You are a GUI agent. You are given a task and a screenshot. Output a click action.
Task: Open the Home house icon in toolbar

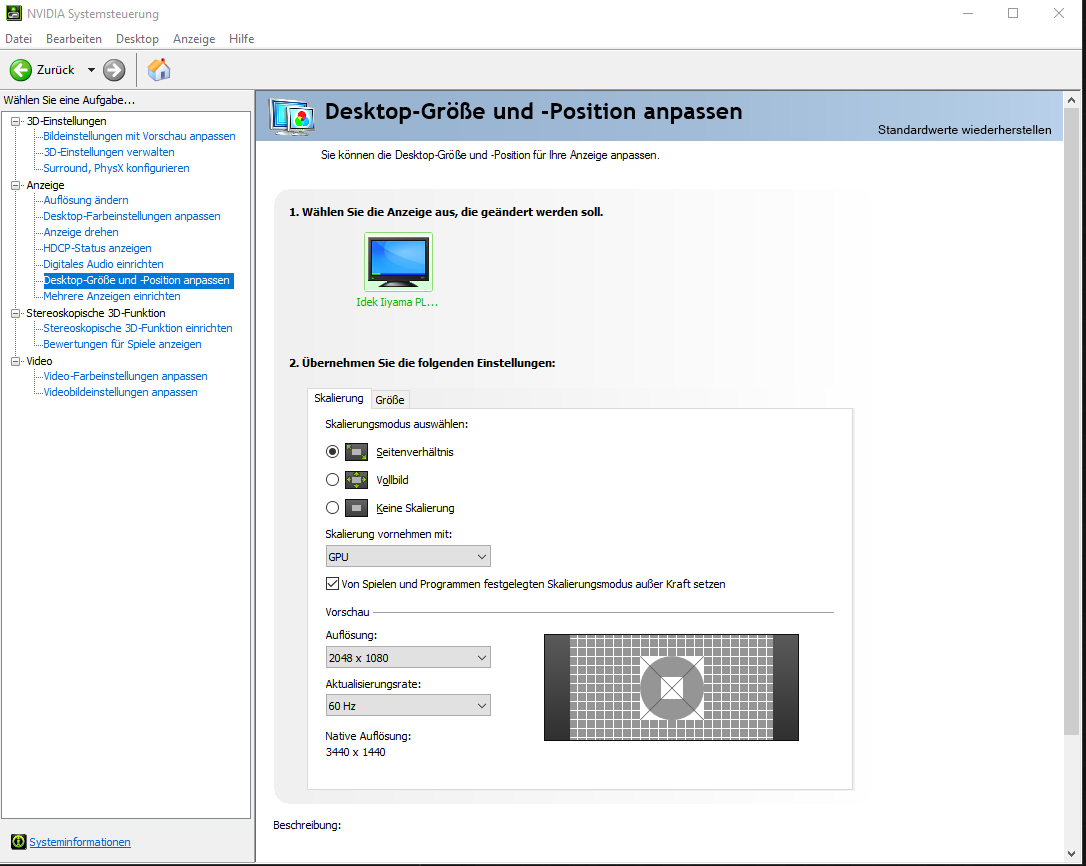pos(159,70)
